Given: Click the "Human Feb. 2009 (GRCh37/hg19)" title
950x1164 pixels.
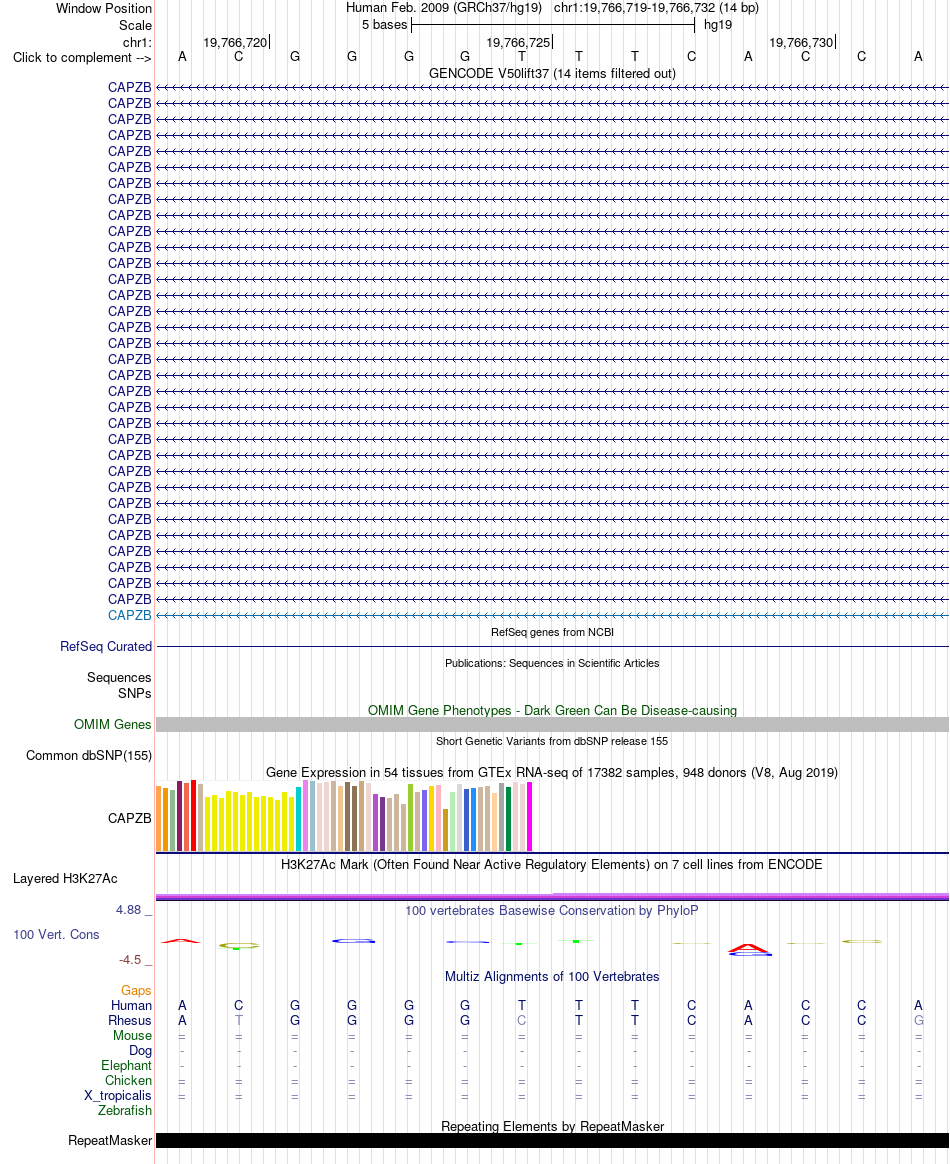Looking at the screenshot, I should (x=444, y=8).
